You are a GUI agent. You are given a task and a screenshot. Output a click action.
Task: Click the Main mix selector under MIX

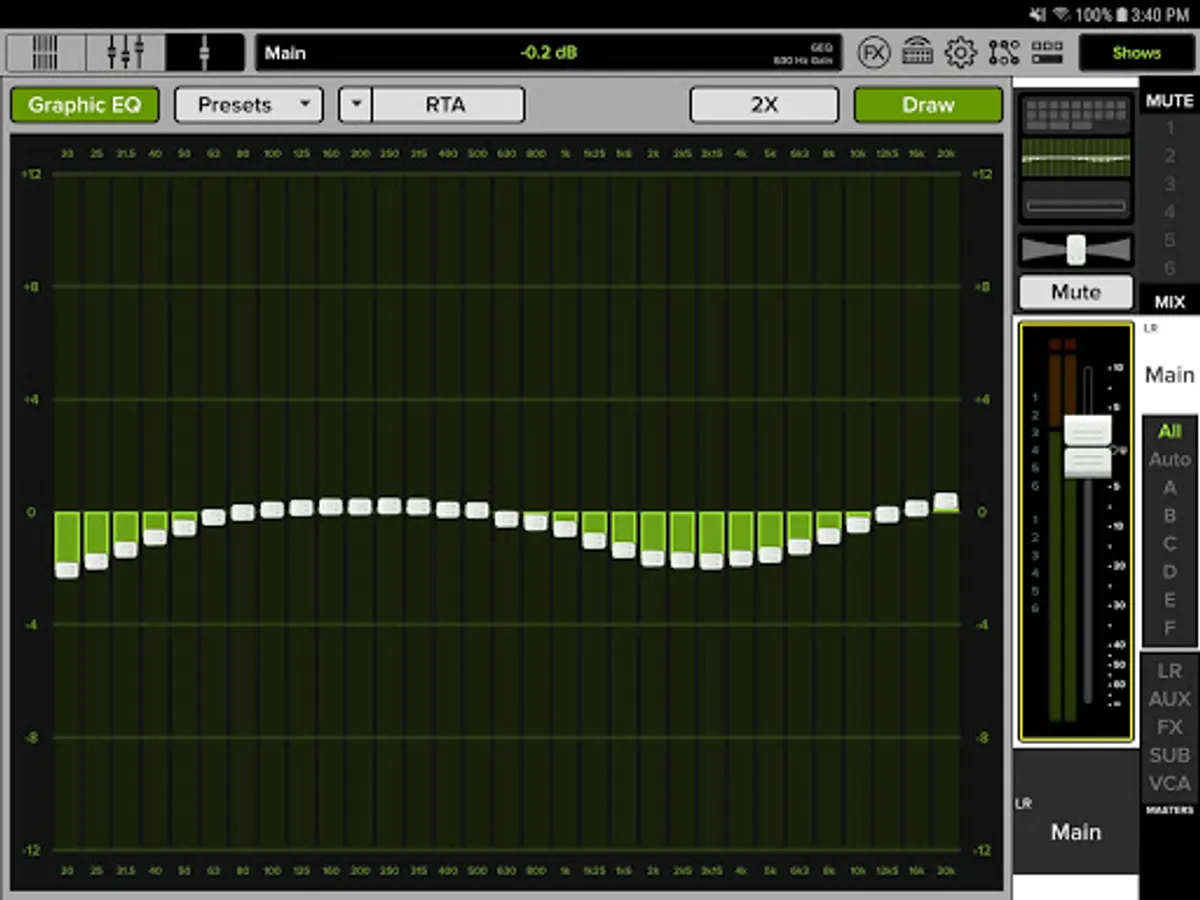tap(1169, 375)
